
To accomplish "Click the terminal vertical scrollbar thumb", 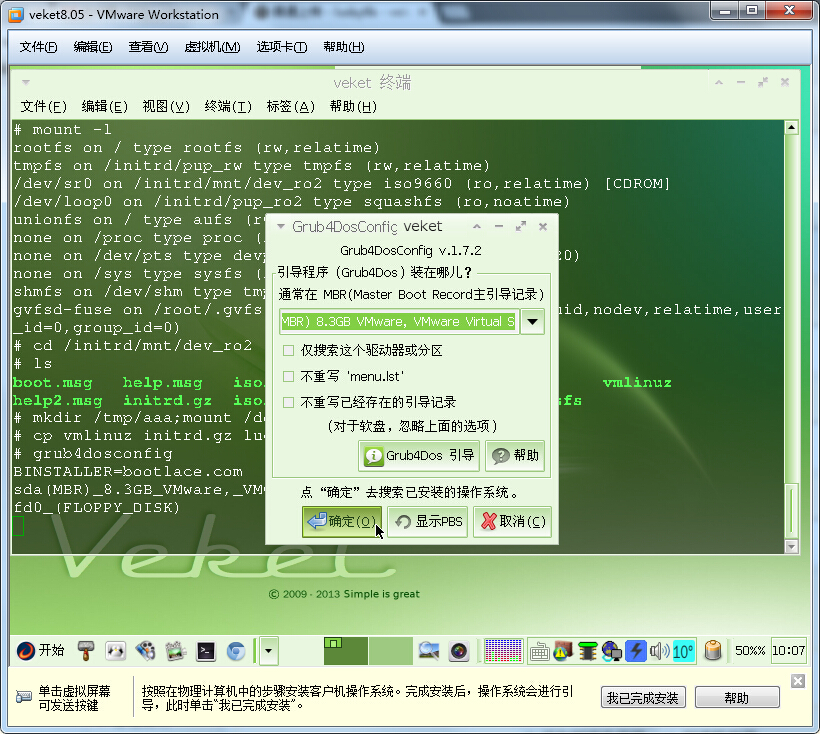I will click(791, 510).
